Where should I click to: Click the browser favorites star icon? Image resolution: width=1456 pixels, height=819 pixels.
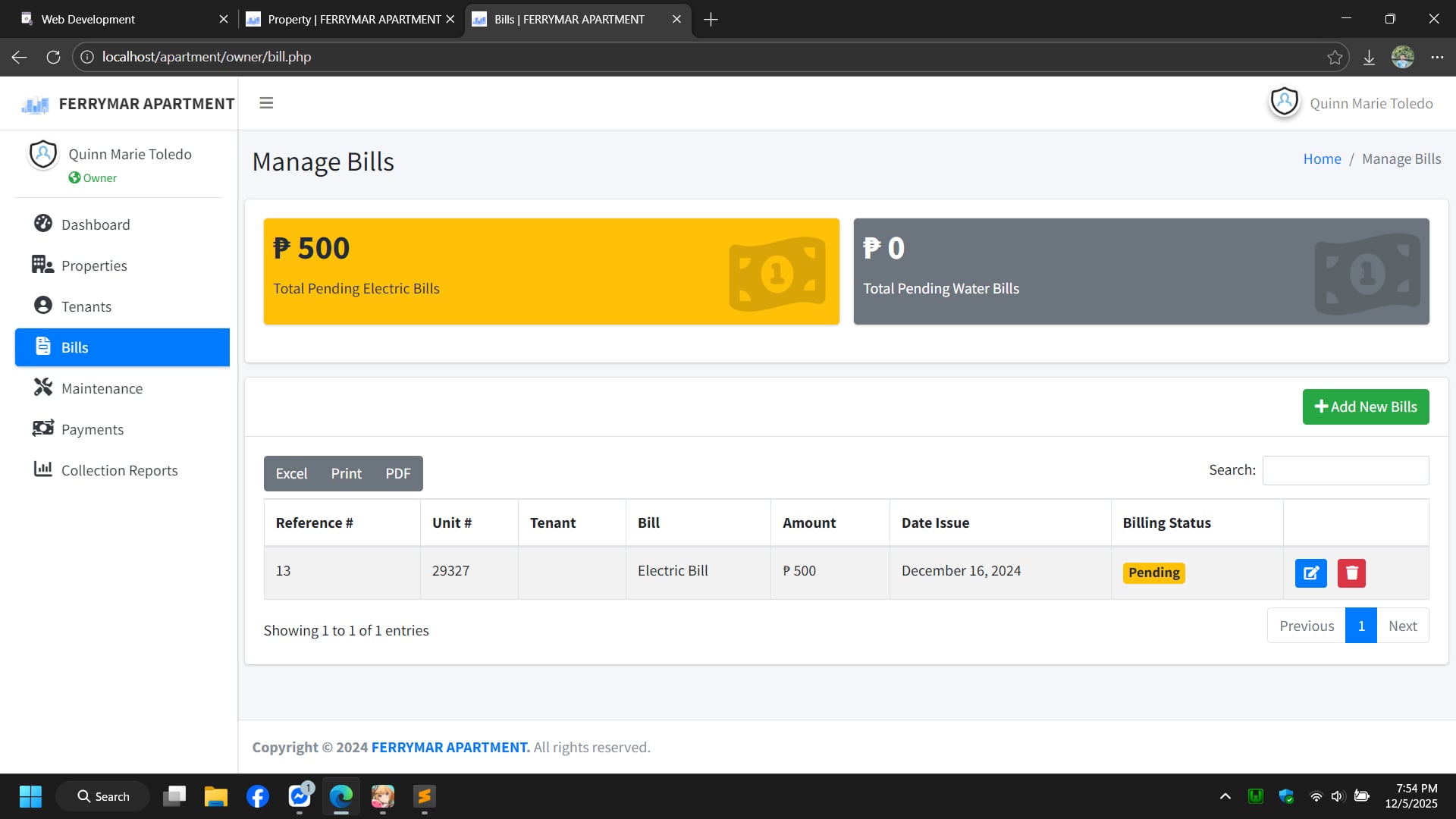1335,57
